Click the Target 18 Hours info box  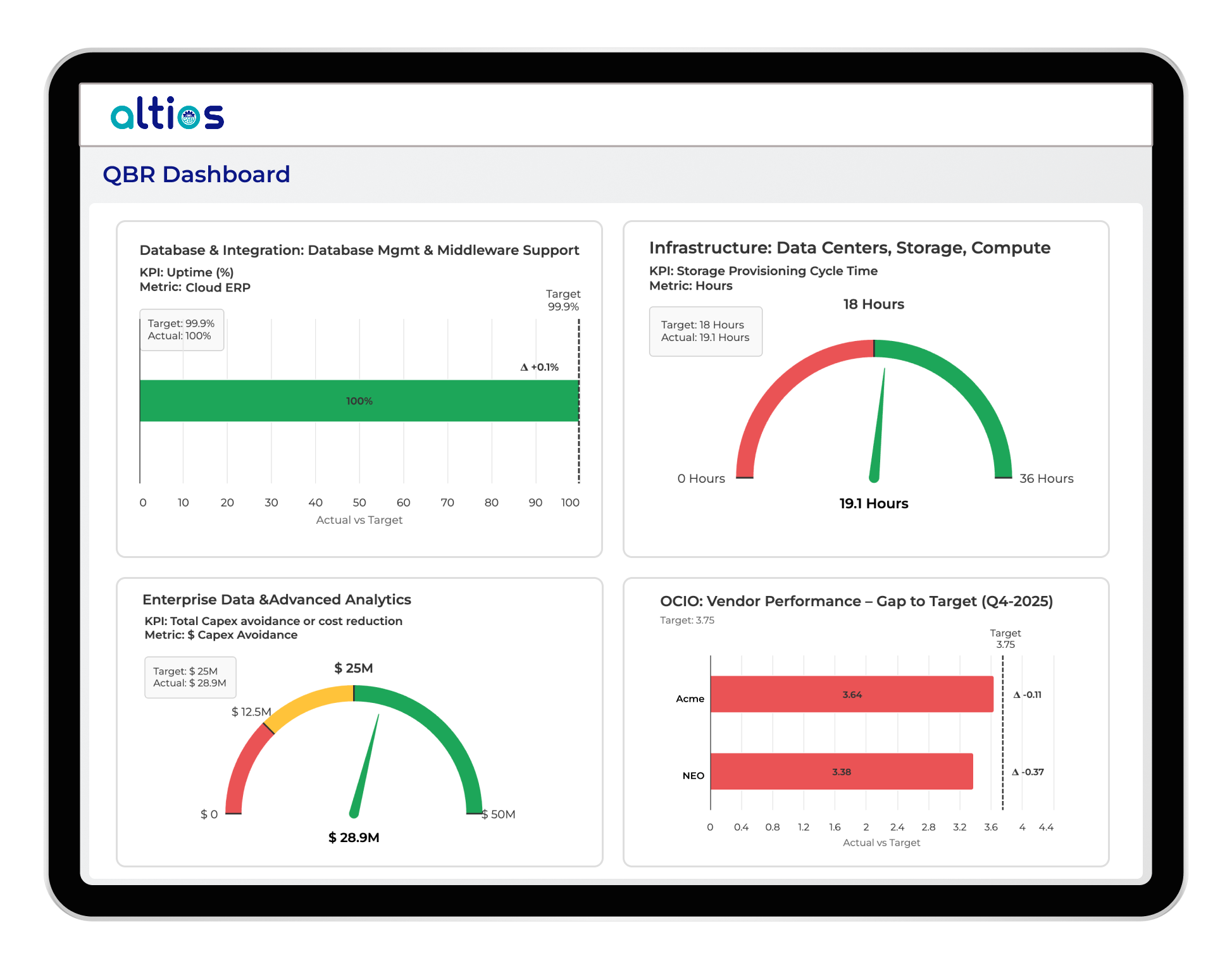(706, 331)
